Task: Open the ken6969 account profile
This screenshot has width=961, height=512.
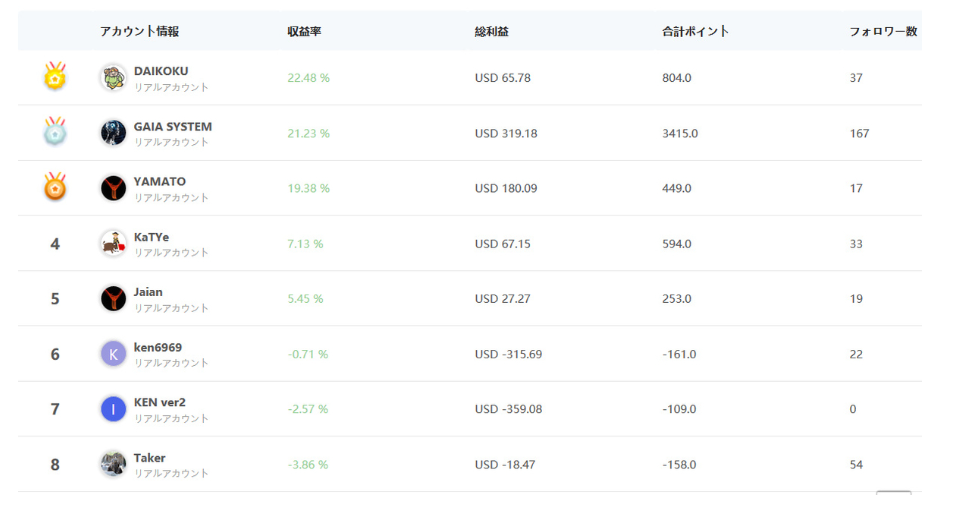Action: tap(158, 347)
